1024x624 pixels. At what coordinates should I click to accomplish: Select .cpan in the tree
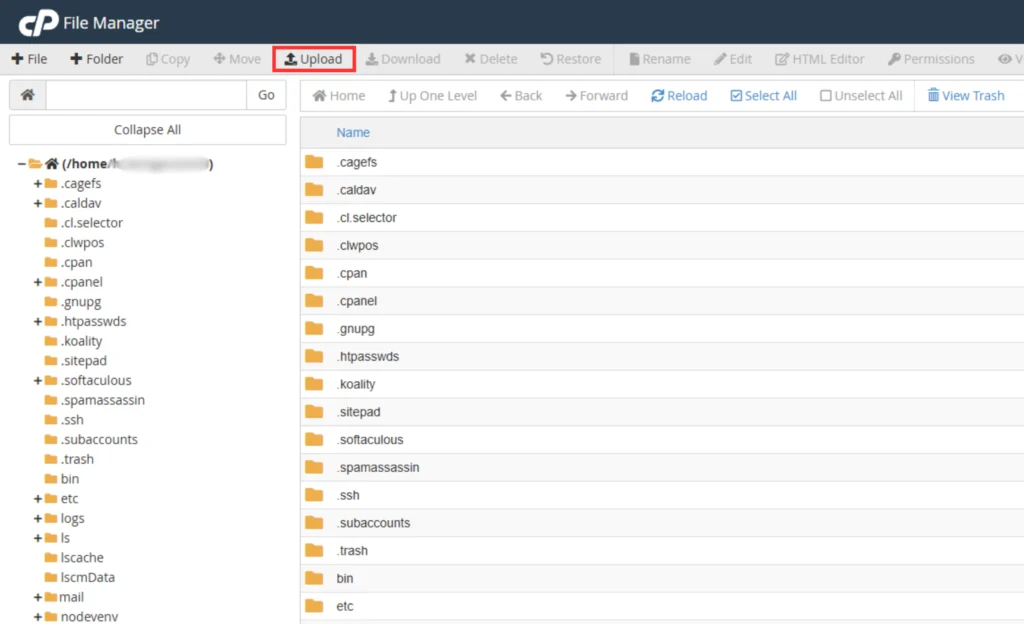point(76,262)
